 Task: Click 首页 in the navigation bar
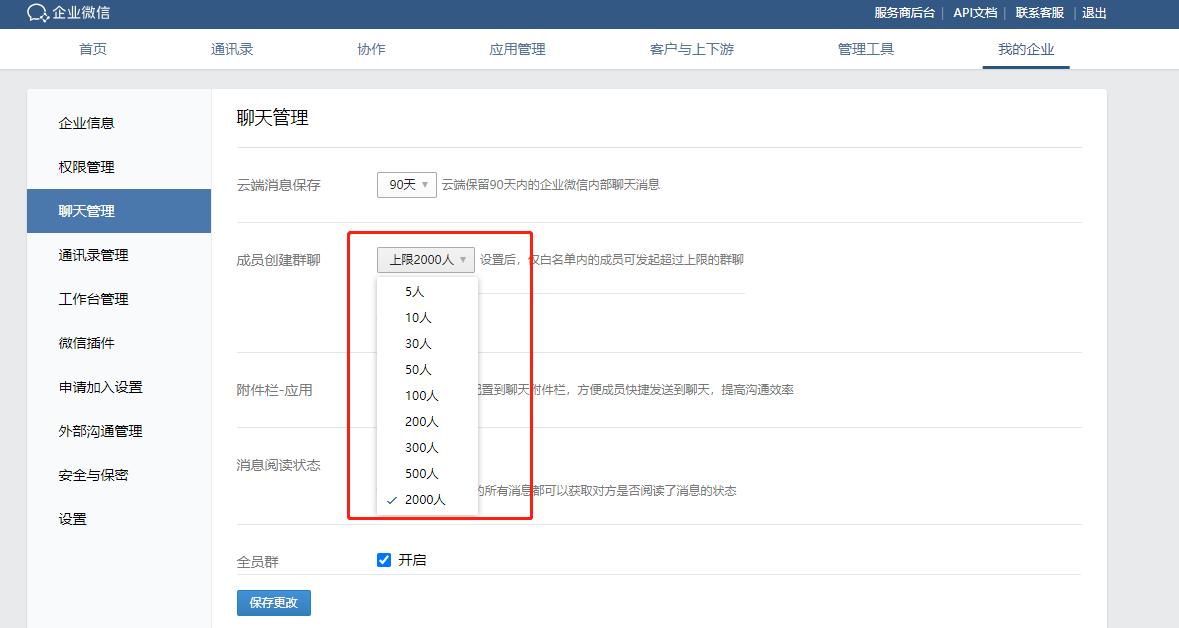pyautogui.click(x=93, y=48)
